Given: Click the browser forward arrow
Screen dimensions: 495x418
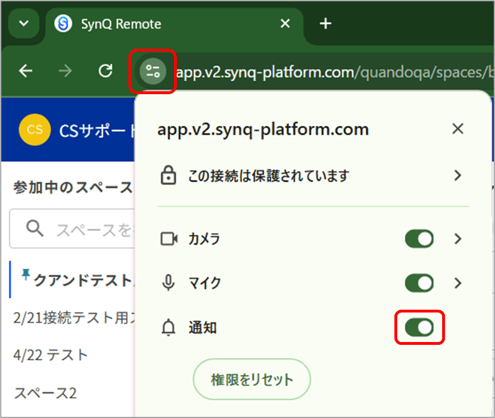Looking at the screenshot, I should (x=65, y=71).
